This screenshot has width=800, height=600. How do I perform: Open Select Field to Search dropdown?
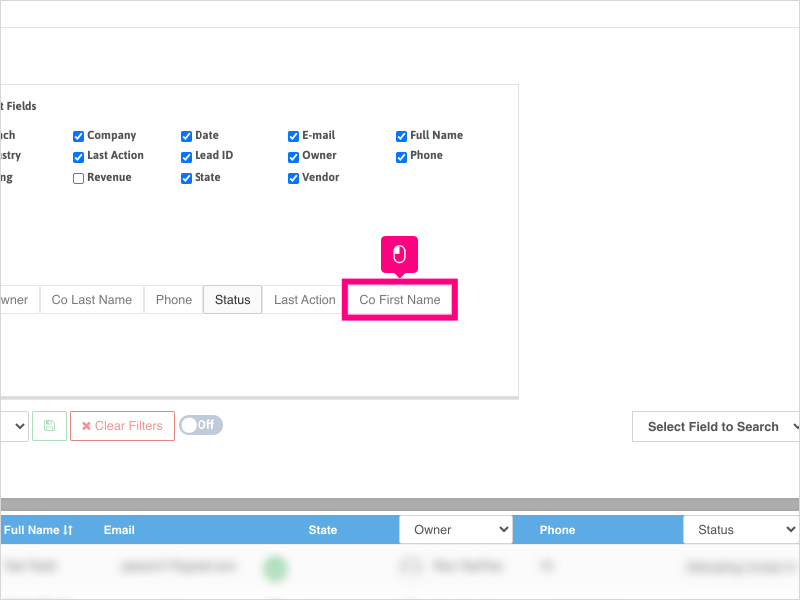[x=715, y=427]
